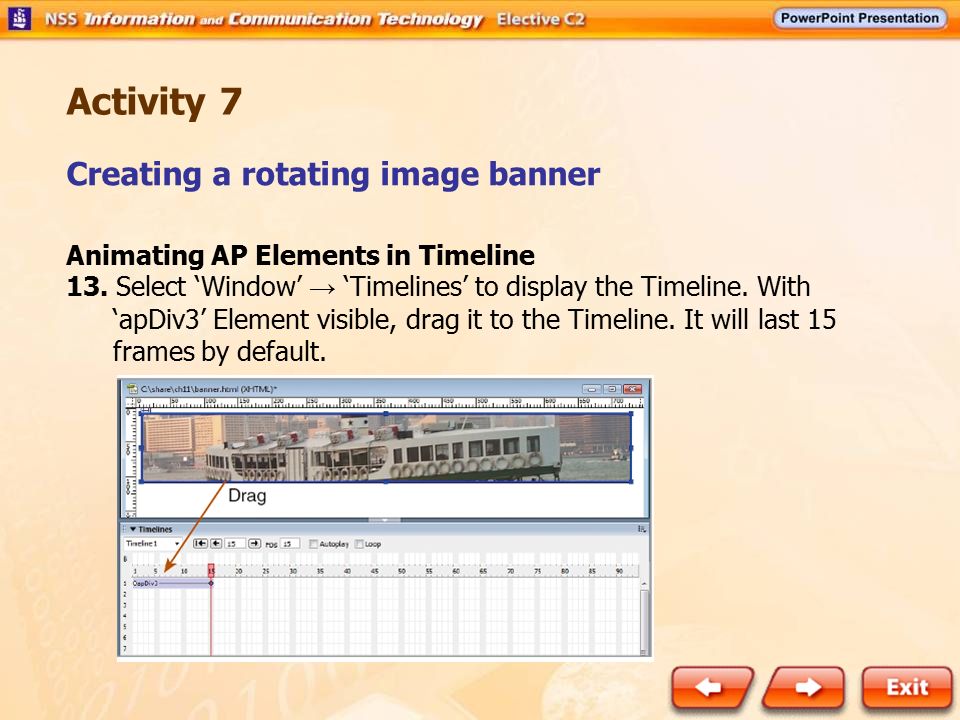Click the banner.html title bar text
The image size is (960, 720).
[209, 389]
